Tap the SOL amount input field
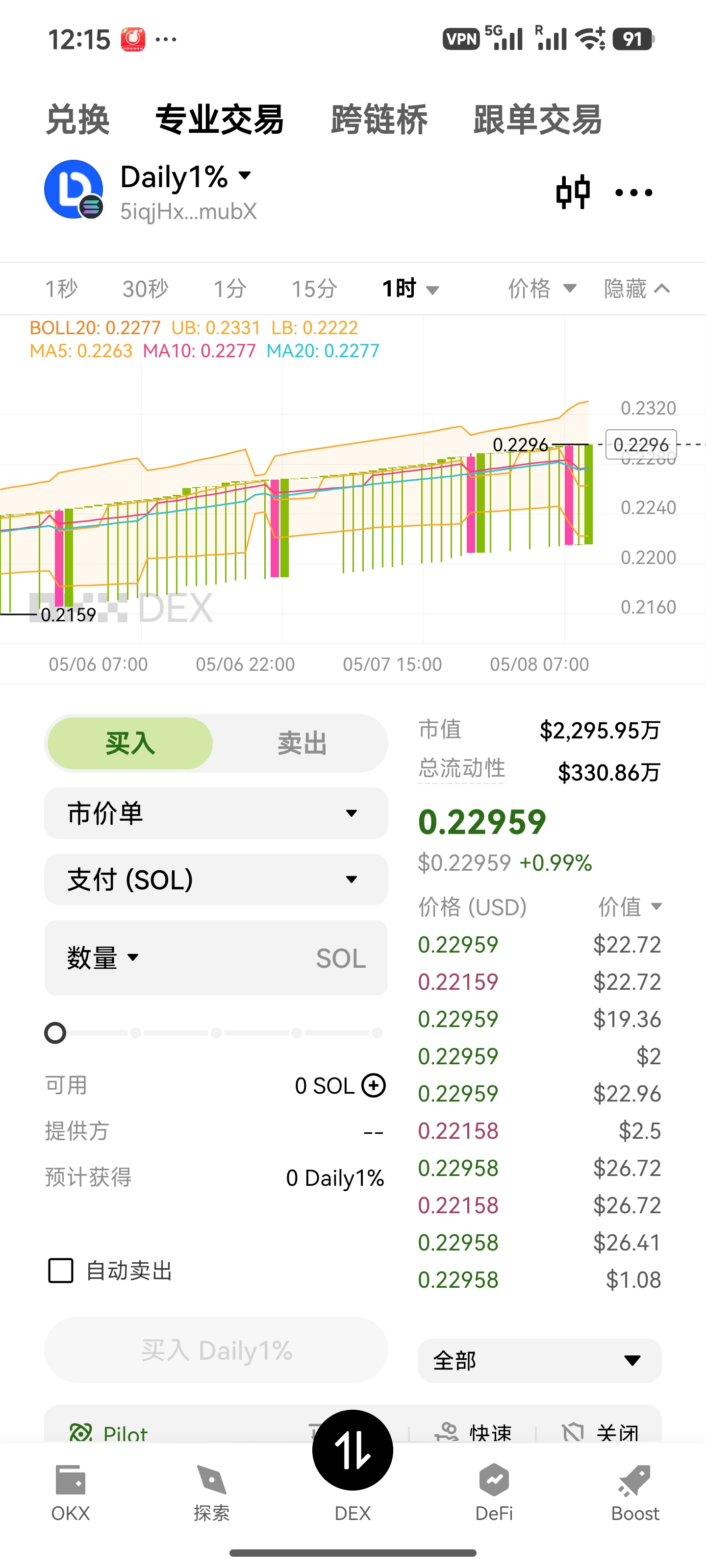The width and height of the screenshot is (706, 1568). click(216, 958)
